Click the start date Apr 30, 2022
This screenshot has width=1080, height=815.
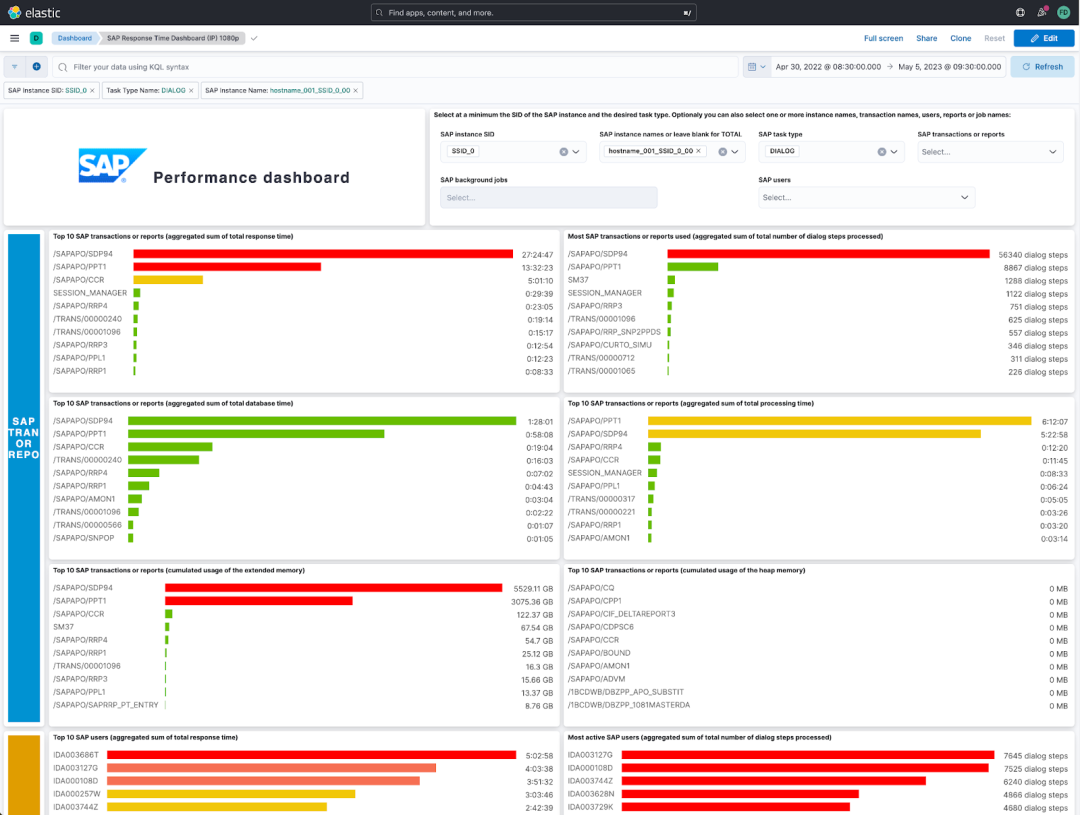pos(828,67)
